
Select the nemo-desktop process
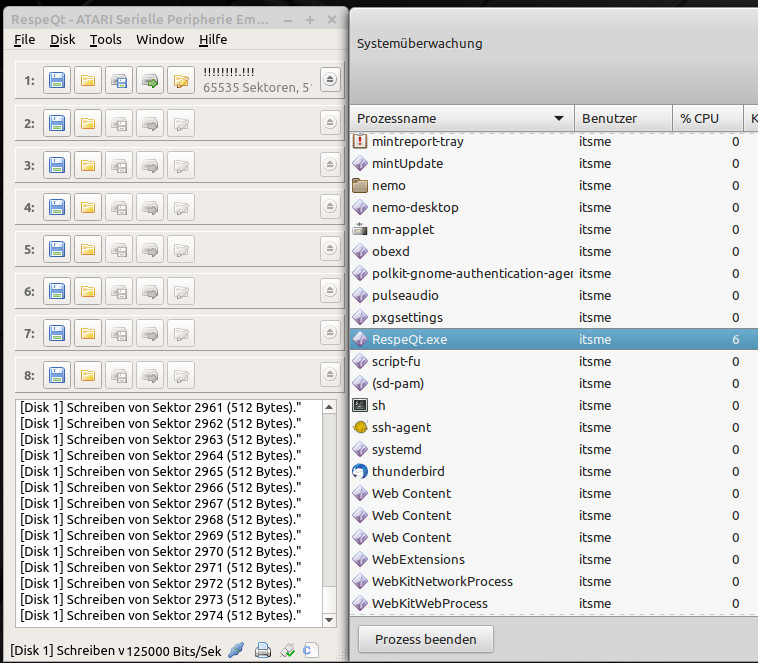[554, 207]
